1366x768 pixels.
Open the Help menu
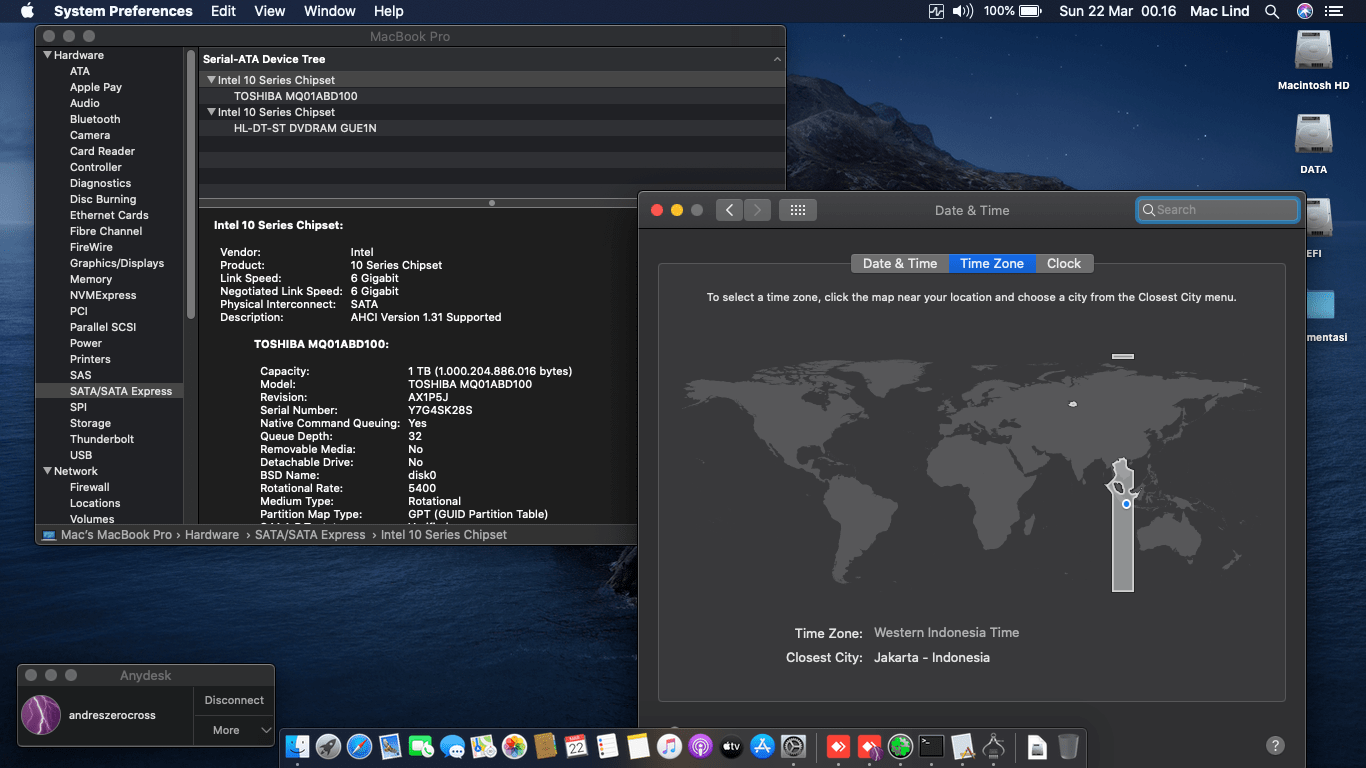pyautogui.click(x=388, y=11)
